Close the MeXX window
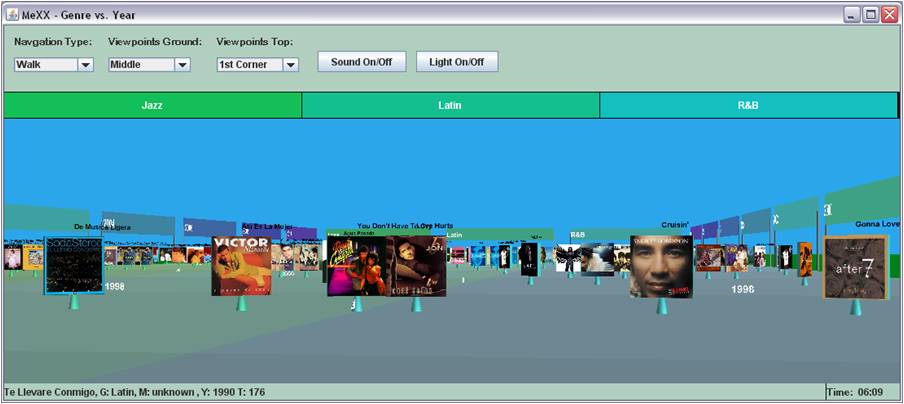 coord(888,15)
